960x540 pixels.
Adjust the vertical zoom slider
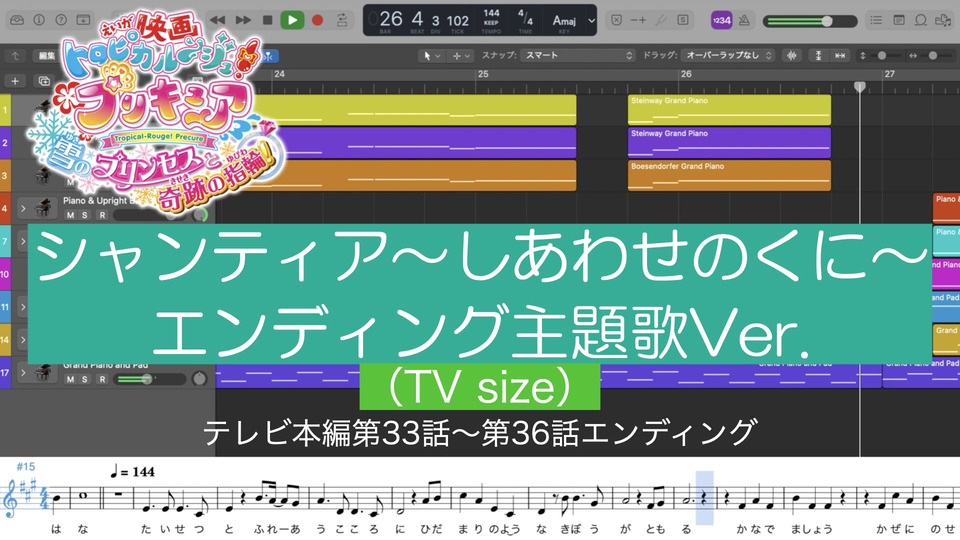(880, 56)
